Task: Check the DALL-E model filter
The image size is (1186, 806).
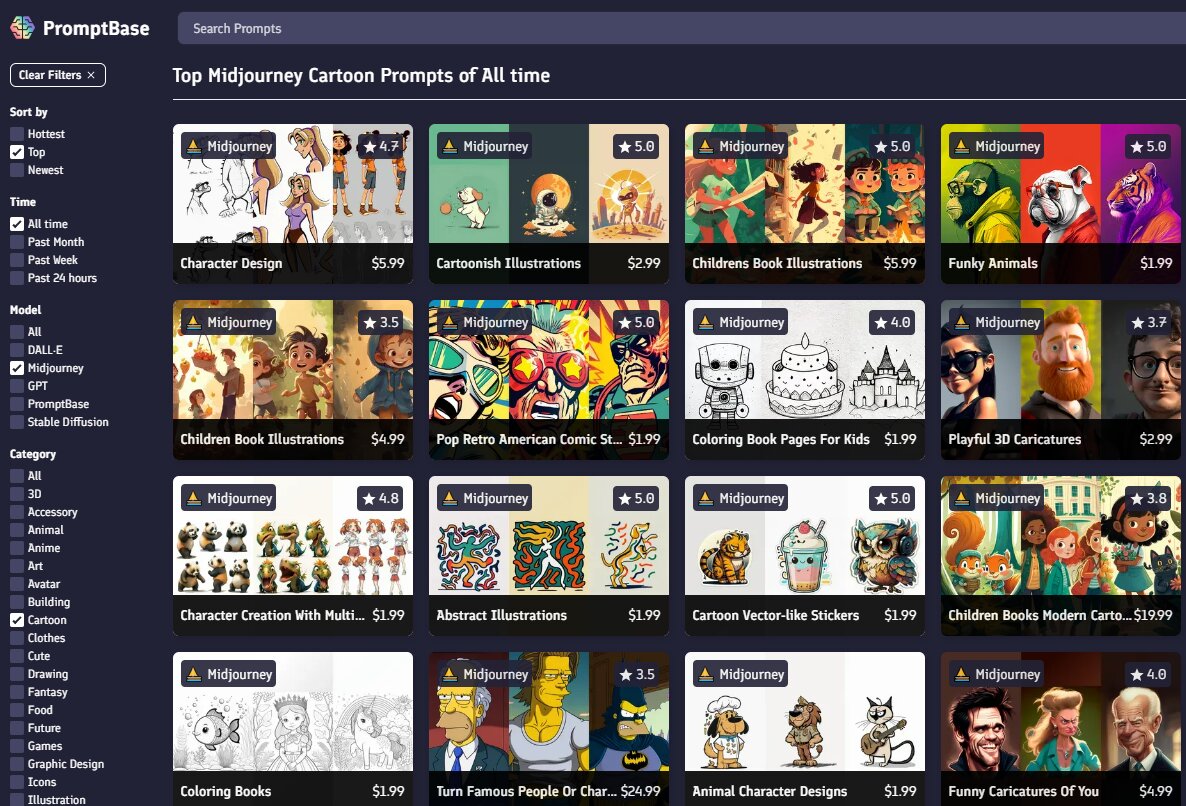Action: click(17, 350)
